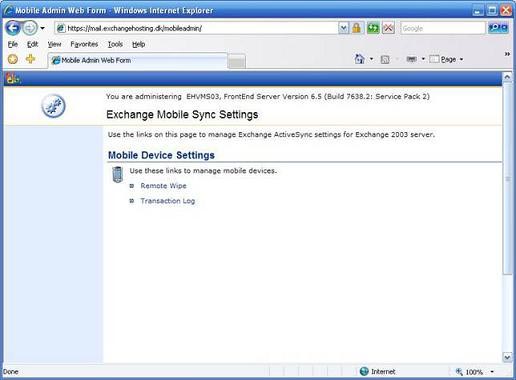Click the scrollbar down arrow
516x380 pixels.
point(507,357)
